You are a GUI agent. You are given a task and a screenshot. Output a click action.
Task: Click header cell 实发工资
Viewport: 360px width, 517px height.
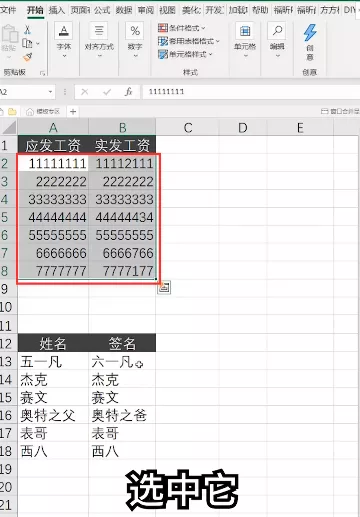pos(122,145)
